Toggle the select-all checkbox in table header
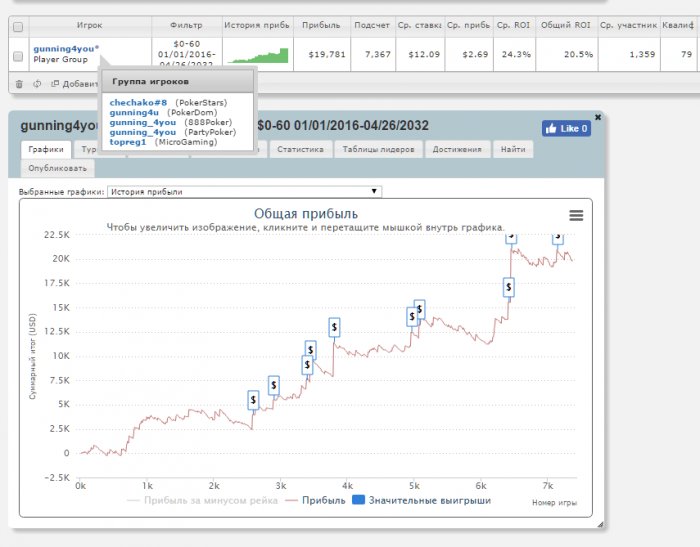Viewport: 700px width, 547px height. (x=18, y=27)
